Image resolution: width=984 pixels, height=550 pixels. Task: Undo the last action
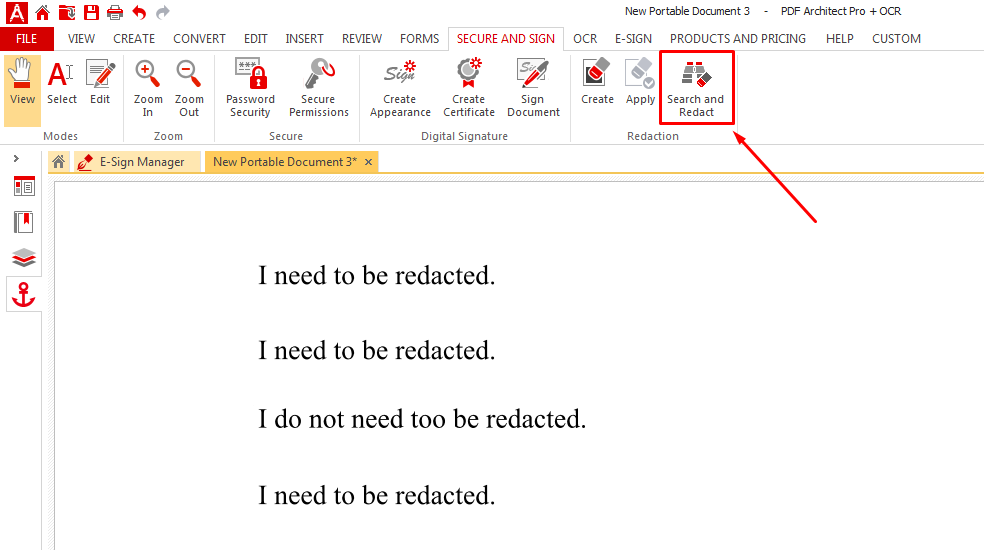click(139, 13)
